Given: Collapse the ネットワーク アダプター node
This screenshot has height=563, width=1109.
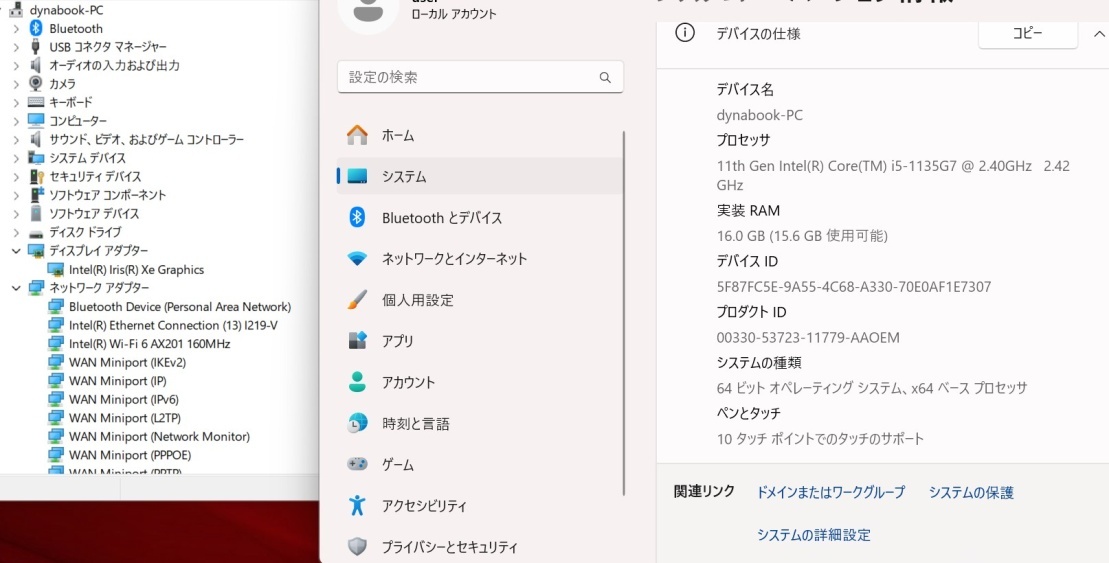Looking at the screenshot, I should click(16, 288).
